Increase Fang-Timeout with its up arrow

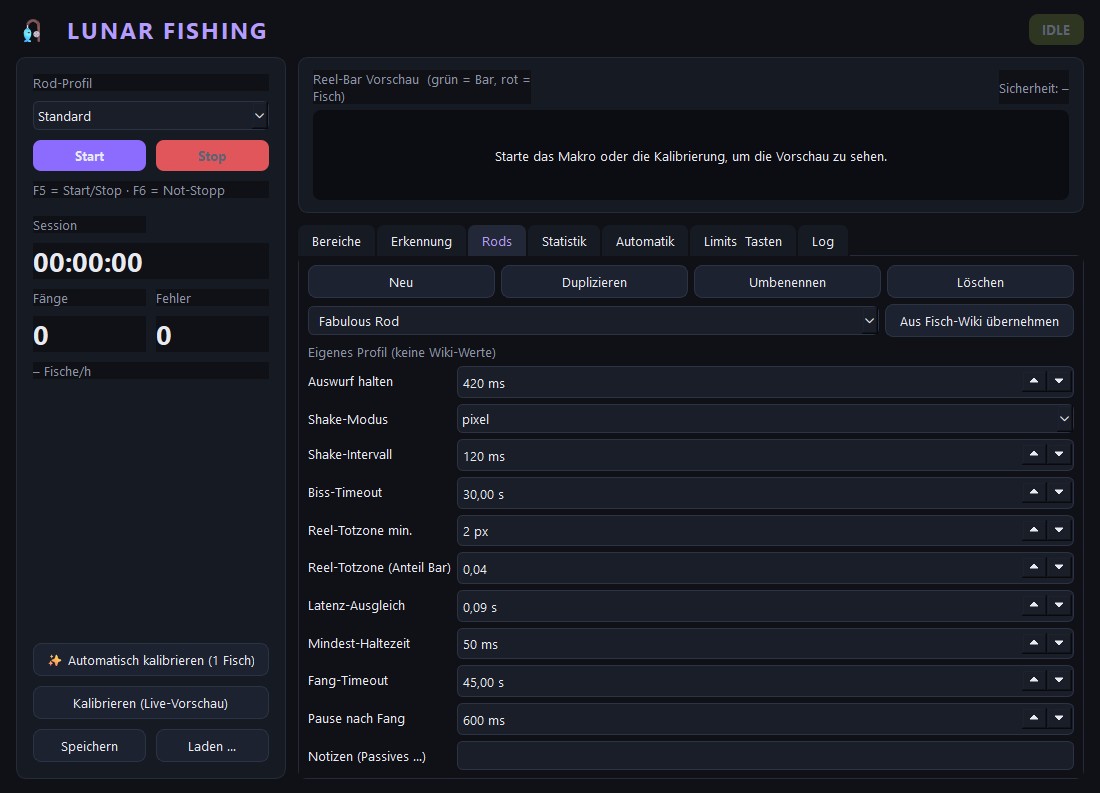[1033, 680]
